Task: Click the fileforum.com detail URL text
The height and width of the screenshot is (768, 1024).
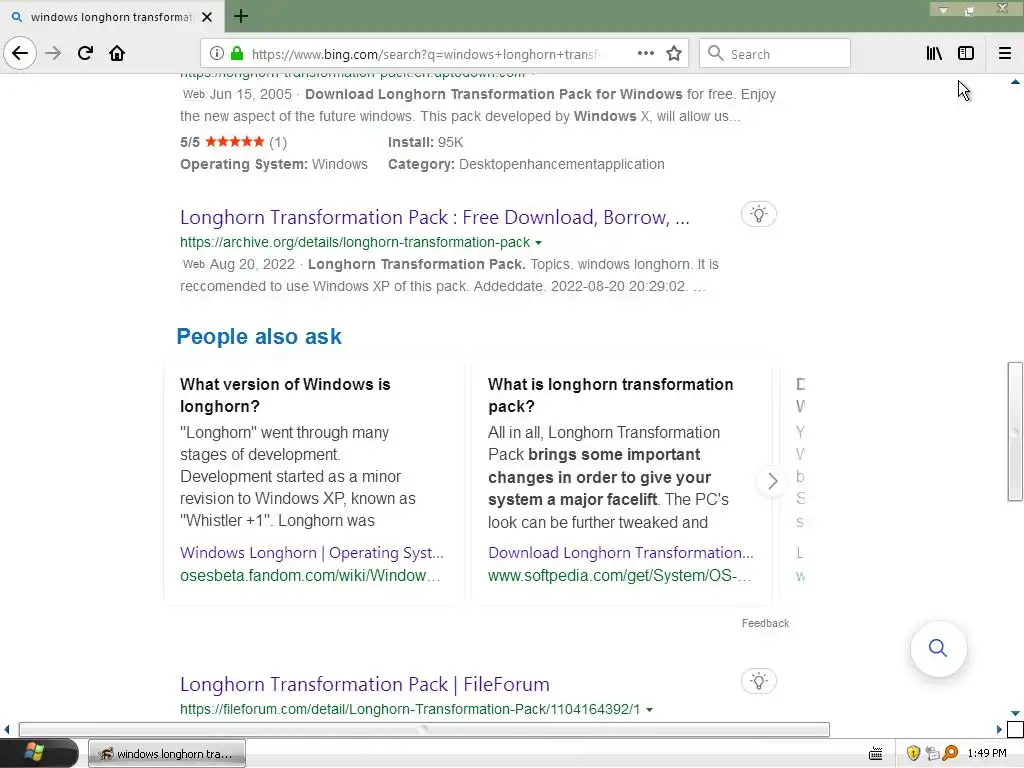Action: point(409,709)
